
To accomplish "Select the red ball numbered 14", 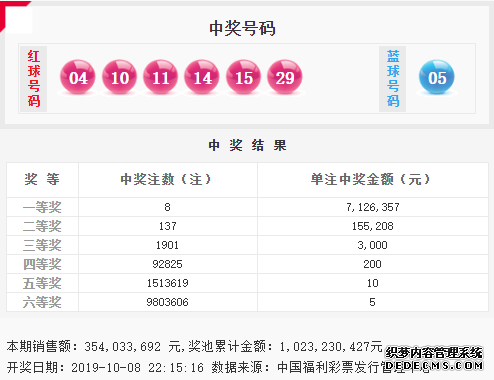I will (x=202, y=77).
